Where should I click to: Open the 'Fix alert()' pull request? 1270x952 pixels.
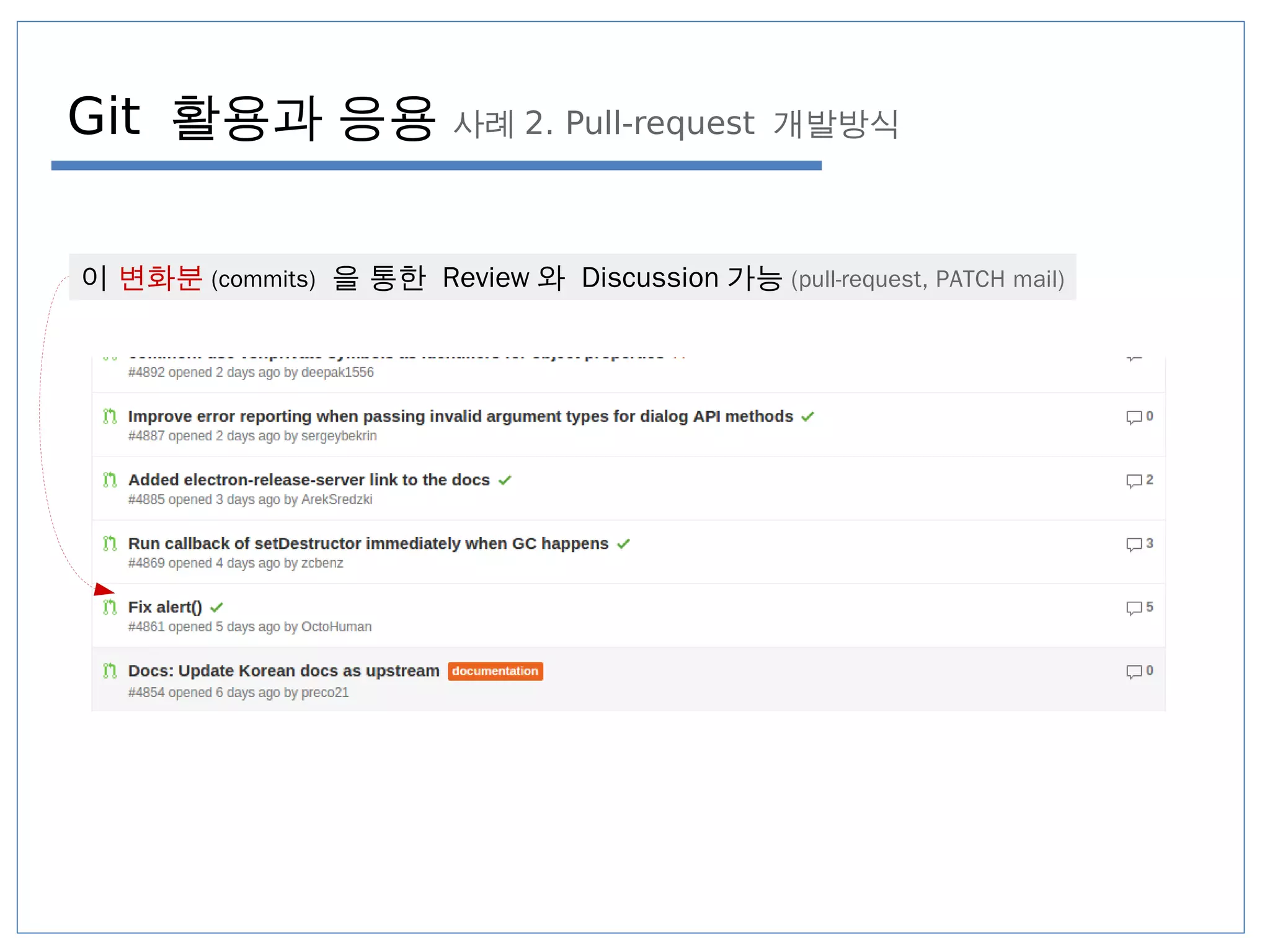(165, 607)
